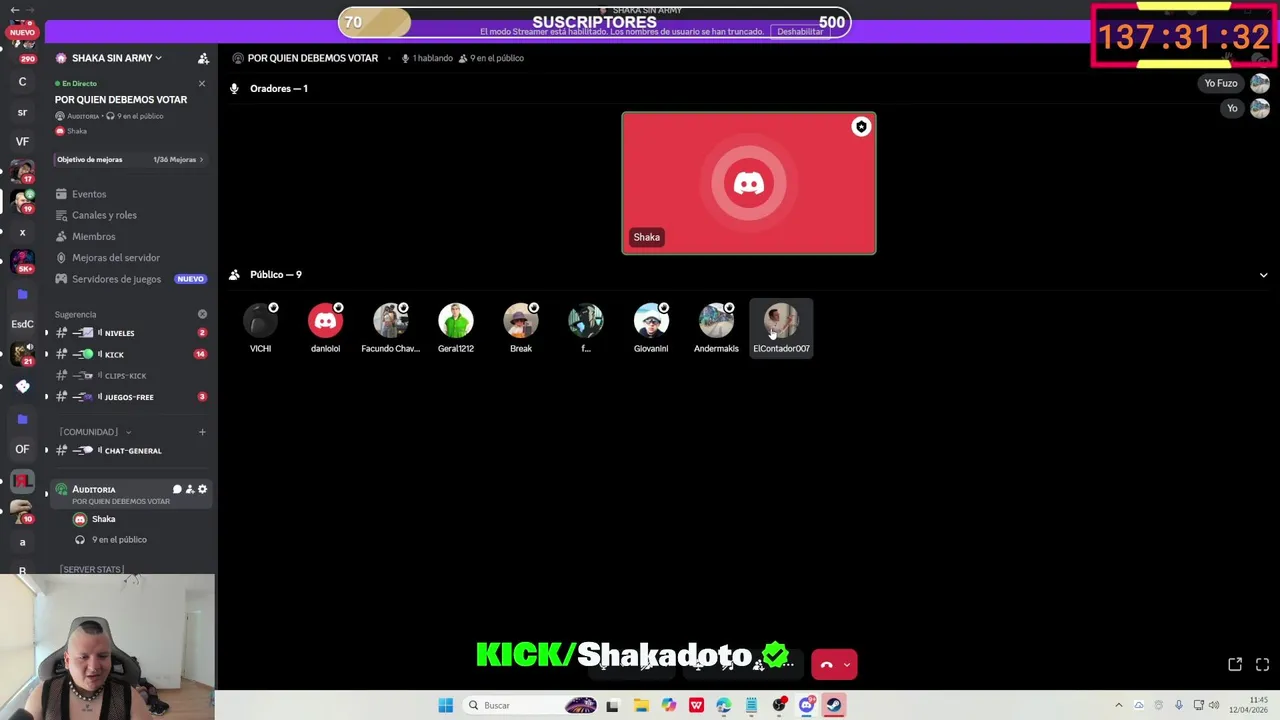Open the Miembros list

click(93, 236)
